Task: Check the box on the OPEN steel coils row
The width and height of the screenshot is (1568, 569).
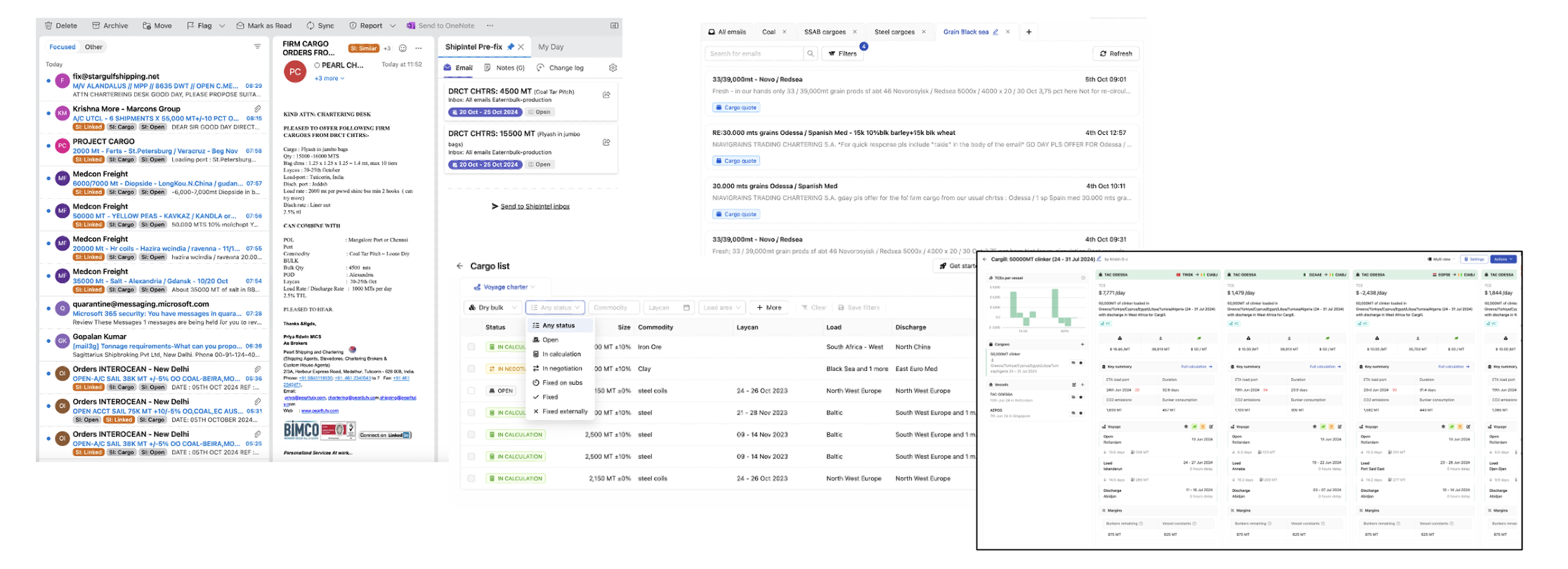Action: pyautogui.click(x=471, y=391)
